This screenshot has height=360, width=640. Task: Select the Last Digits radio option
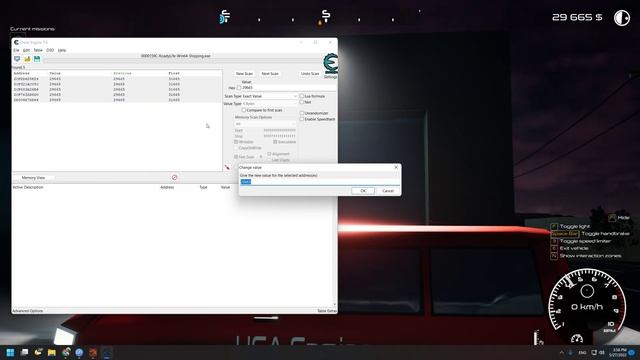click(269, 160)
